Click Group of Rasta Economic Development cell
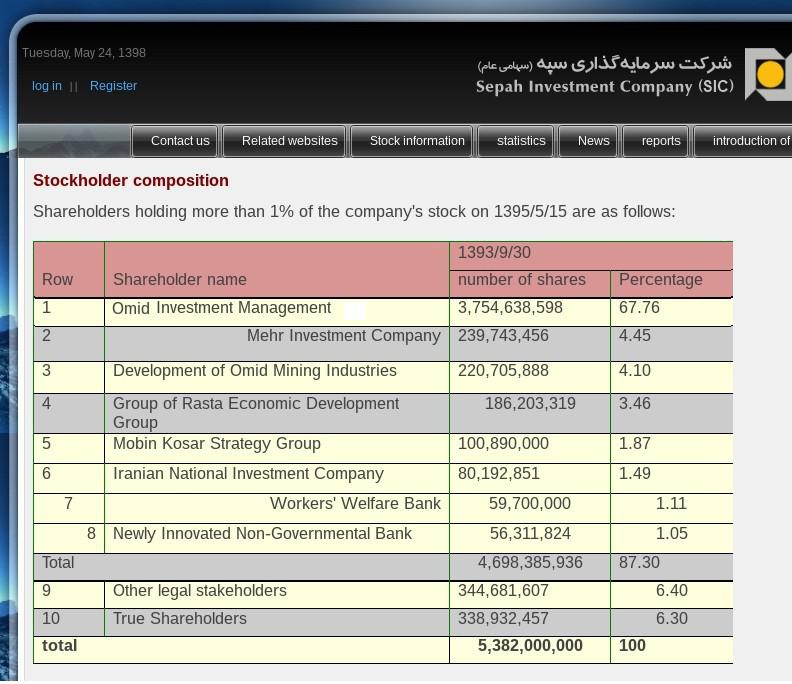 pos(277,413)
